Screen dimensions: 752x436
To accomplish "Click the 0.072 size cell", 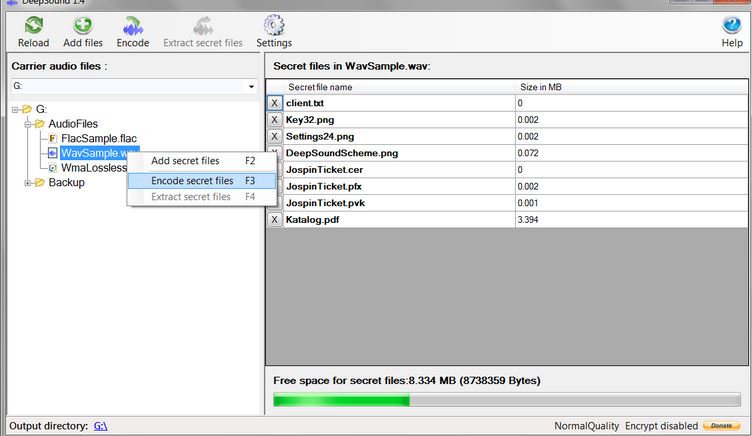I will [632, 153].
